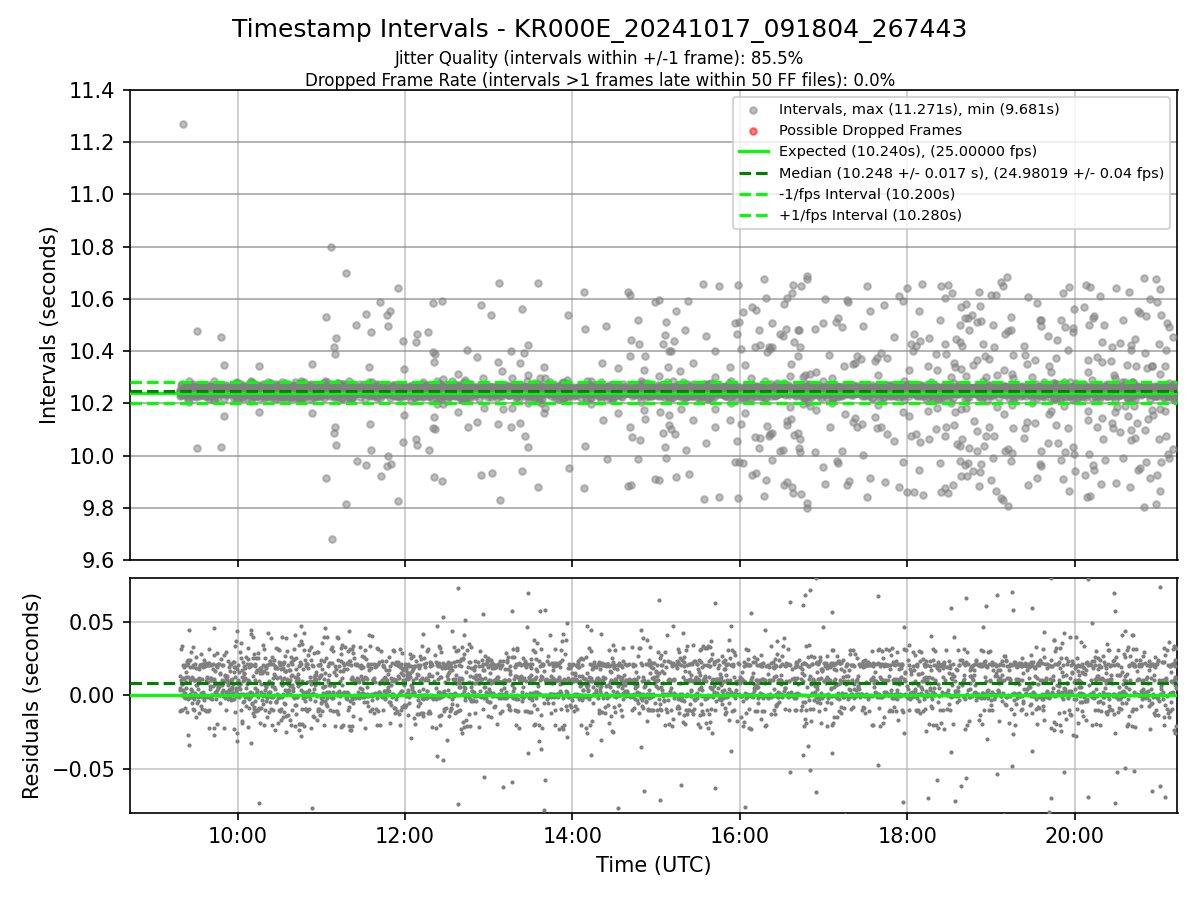Click the red dot marker for Possible Dropped Frames
This screenshot has width=1200, height=900.
pyautogui.click(x=754, y=131)
